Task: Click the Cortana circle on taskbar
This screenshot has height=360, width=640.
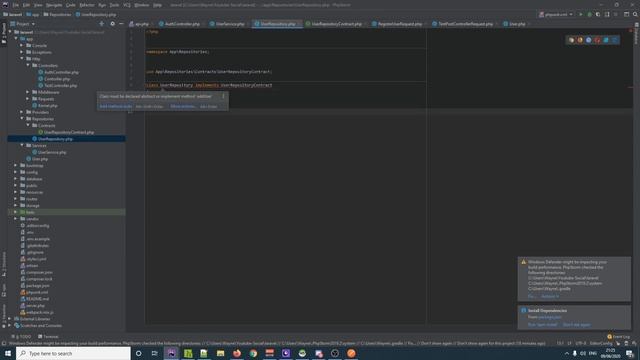Action: click(x=138, y=353)
